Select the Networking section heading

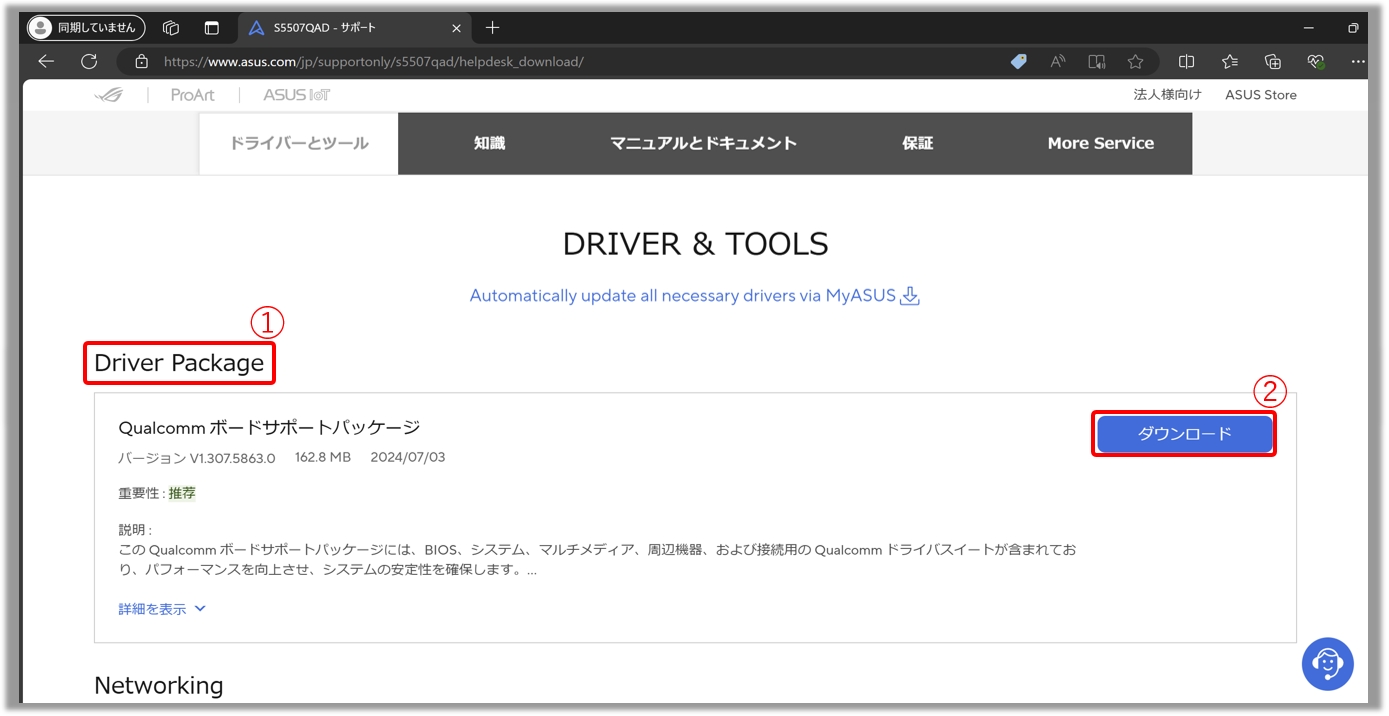click(159, 685)
